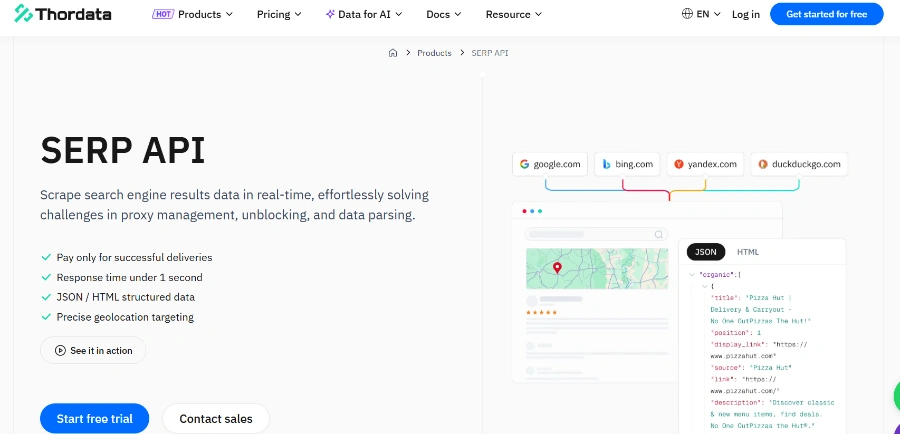Click "JSON / HTML structured data" text
The width and height of the screenshot is (900, 434).
click(x=125, y=297)
